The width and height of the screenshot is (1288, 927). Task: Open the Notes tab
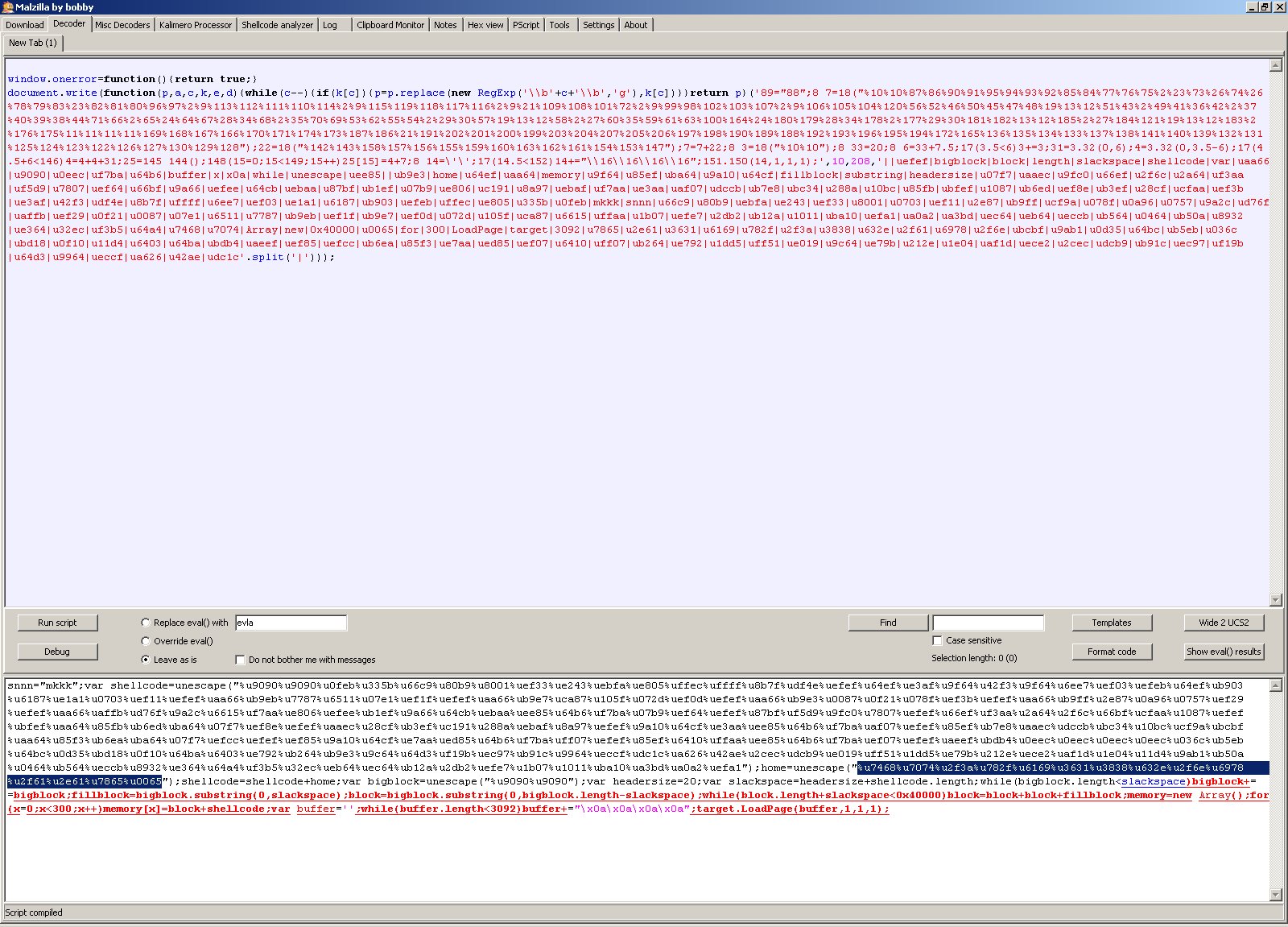click(x=445, y=25)
